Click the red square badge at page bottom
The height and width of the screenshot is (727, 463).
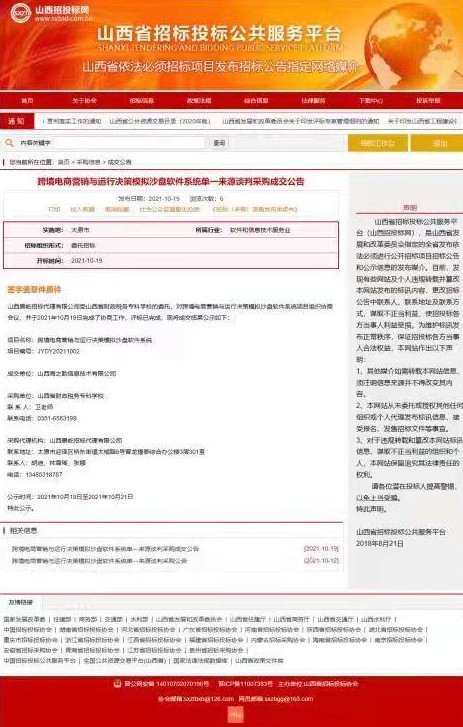tap(235, 714)
